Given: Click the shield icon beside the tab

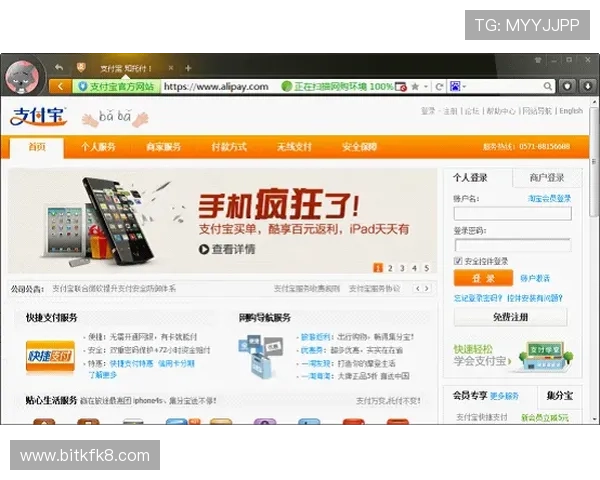Looking at the screenshot, I should click(81, 68).
